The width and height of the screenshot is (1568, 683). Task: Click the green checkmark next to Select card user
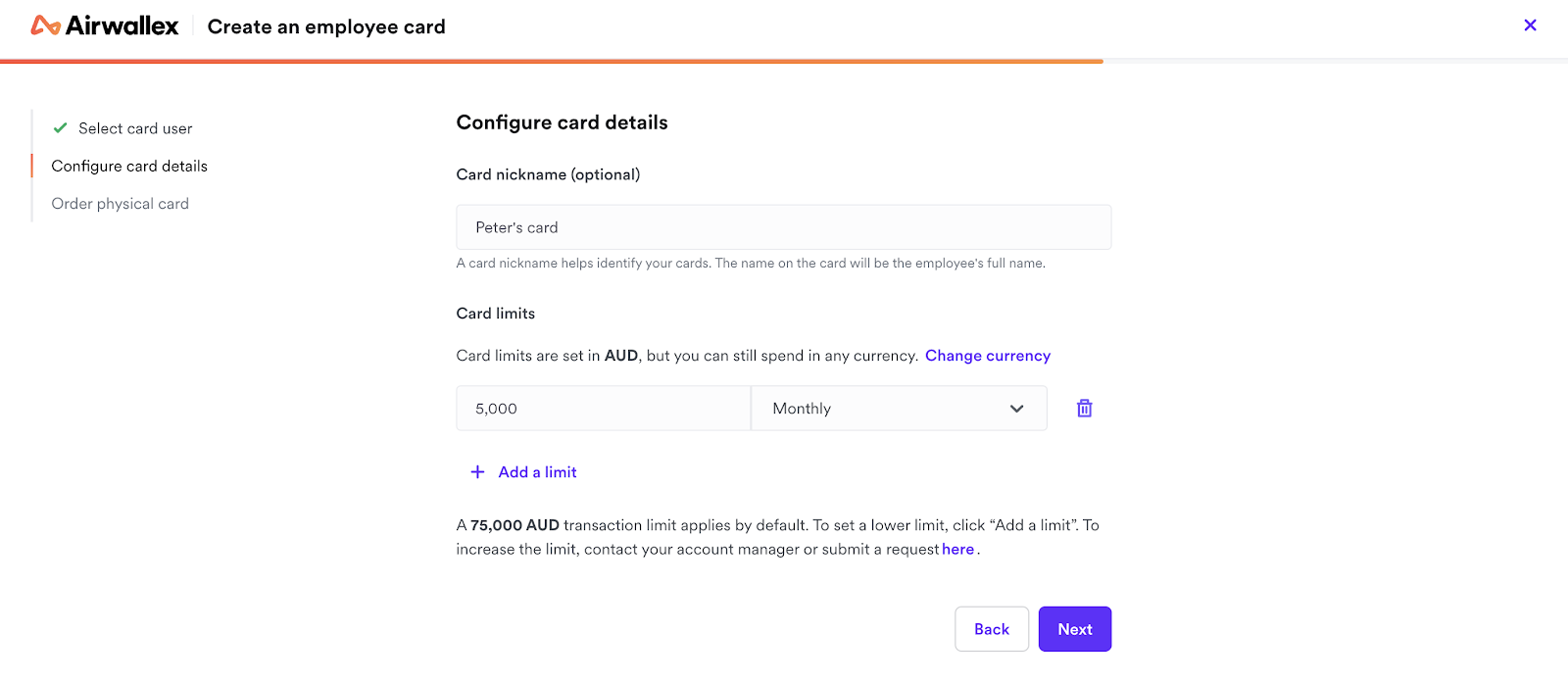click(x=61, y=128)
